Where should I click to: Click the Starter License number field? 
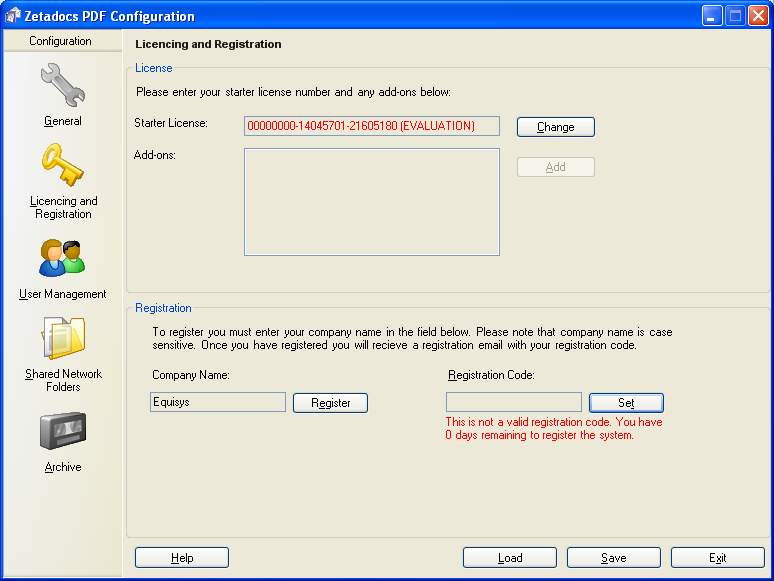pyautogui.click(x=371, y=126)
